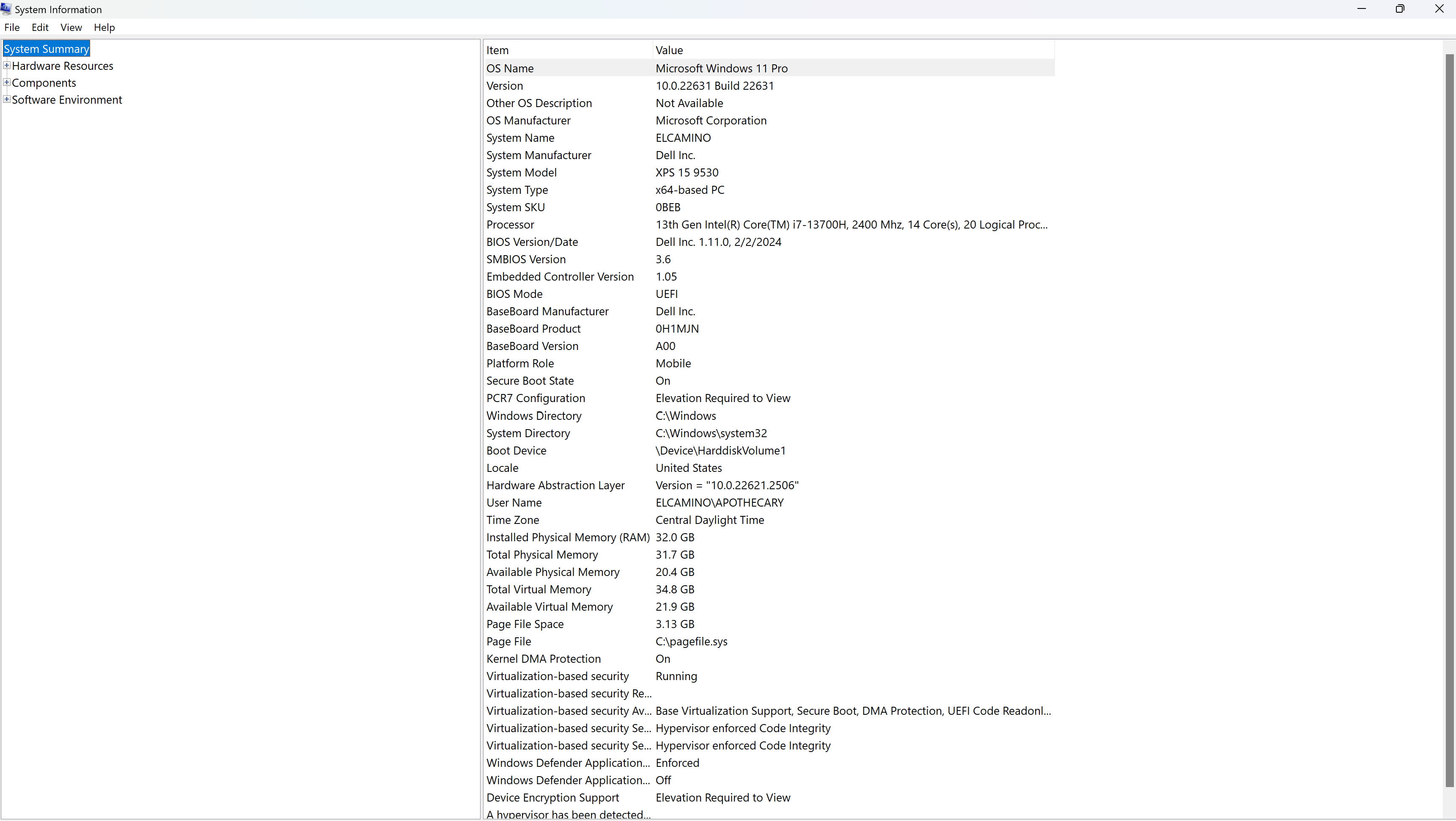Screen dimensions: 1456x821
Task: Expand the Components tree node
Action: pyautogui.click(x=7, y=83)
